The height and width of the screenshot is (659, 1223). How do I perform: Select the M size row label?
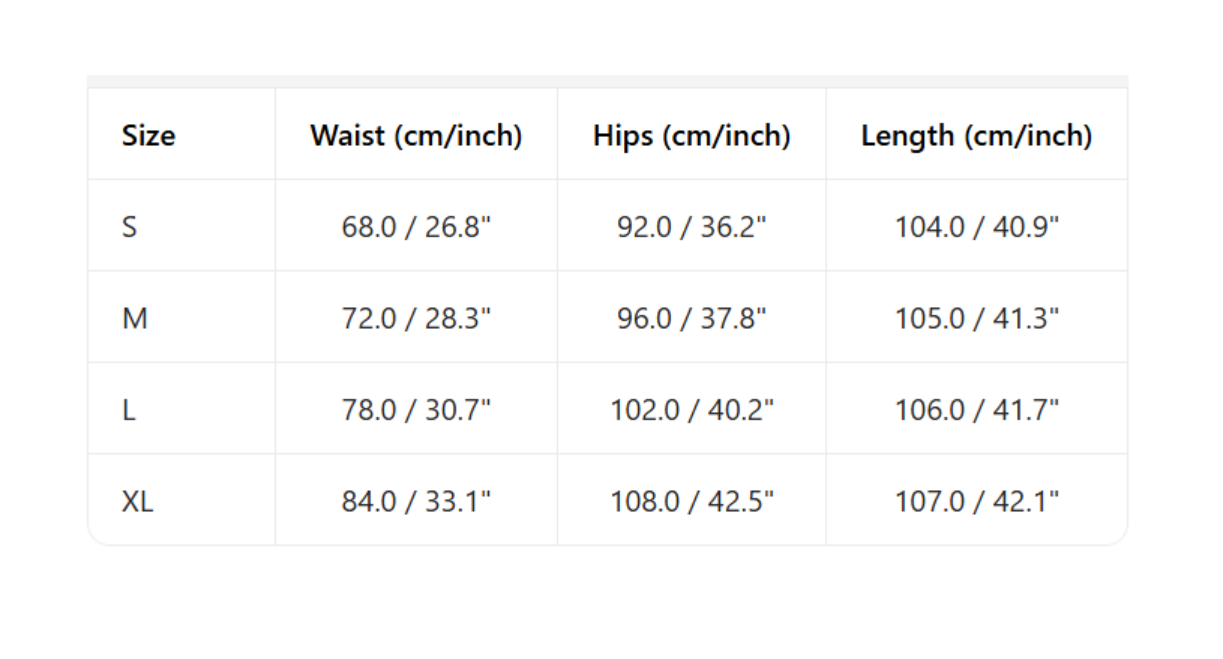[x=134, y=319]
